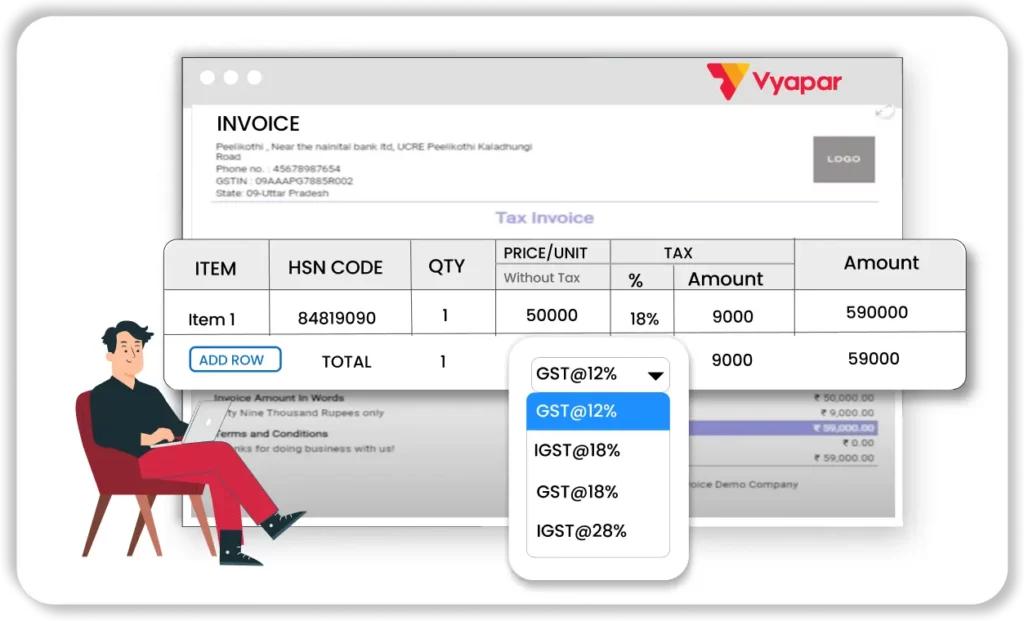Select highlighted GST@12% option in list
The width and height of the screenshot is (1024, 621).
[597, 411]
